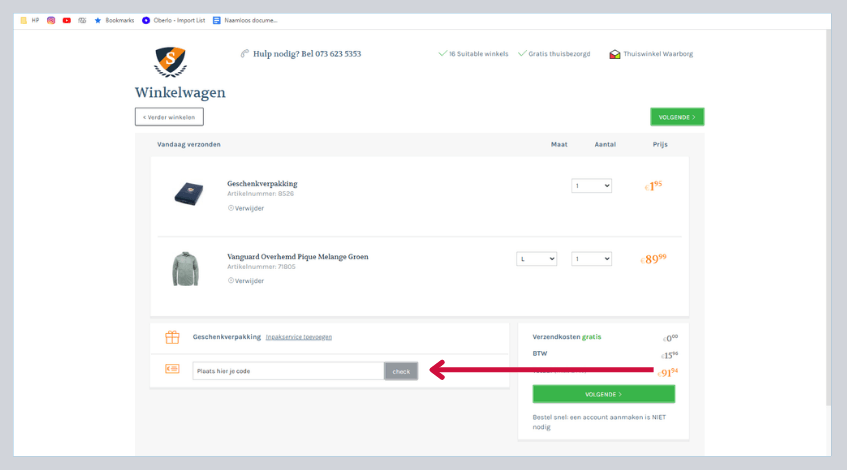Remove Vanguard Overhemd with Verwijder
Viewport: 847px width, 470px height.
pos(248,281)
